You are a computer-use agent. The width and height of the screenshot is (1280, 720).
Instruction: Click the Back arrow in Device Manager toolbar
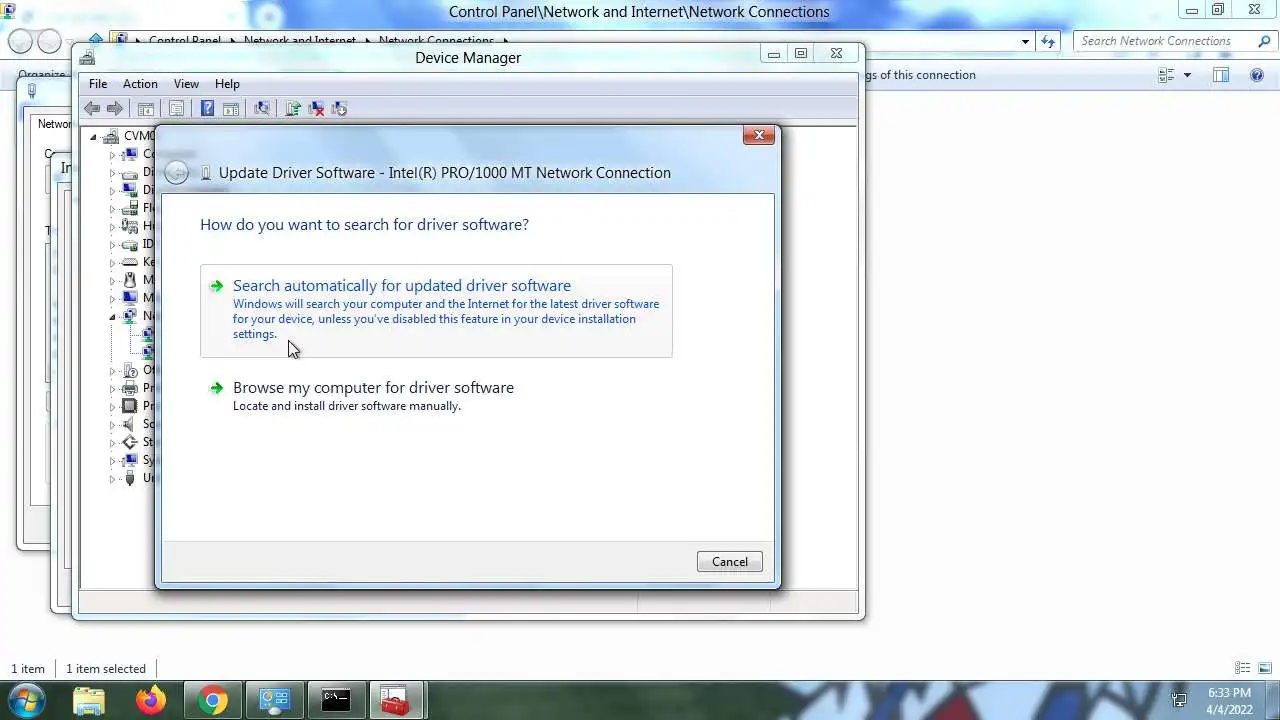(x=92, y=109)
